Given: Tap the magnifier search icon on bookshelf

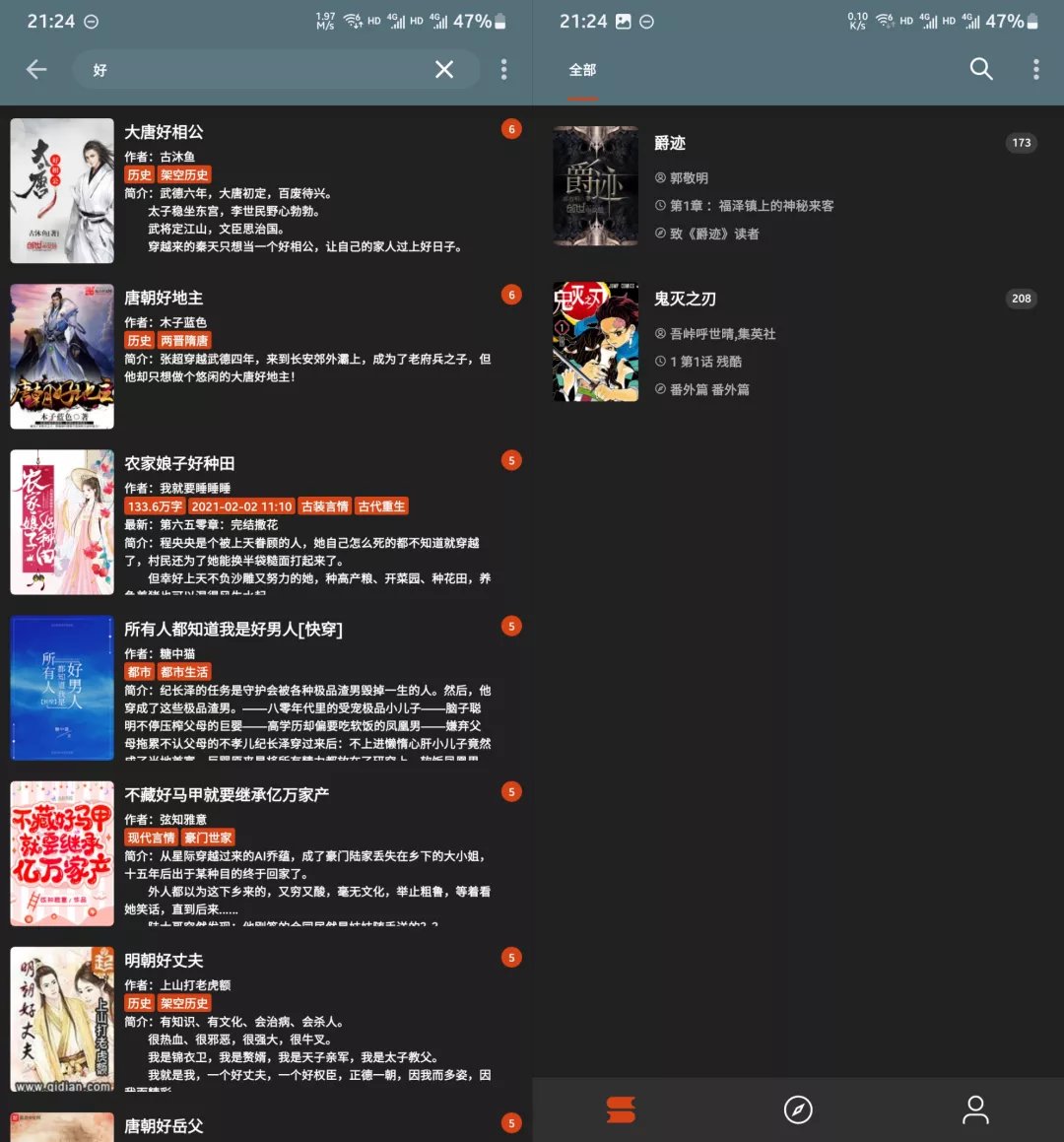Looking at the screenshot, I should tap(980, 68).
